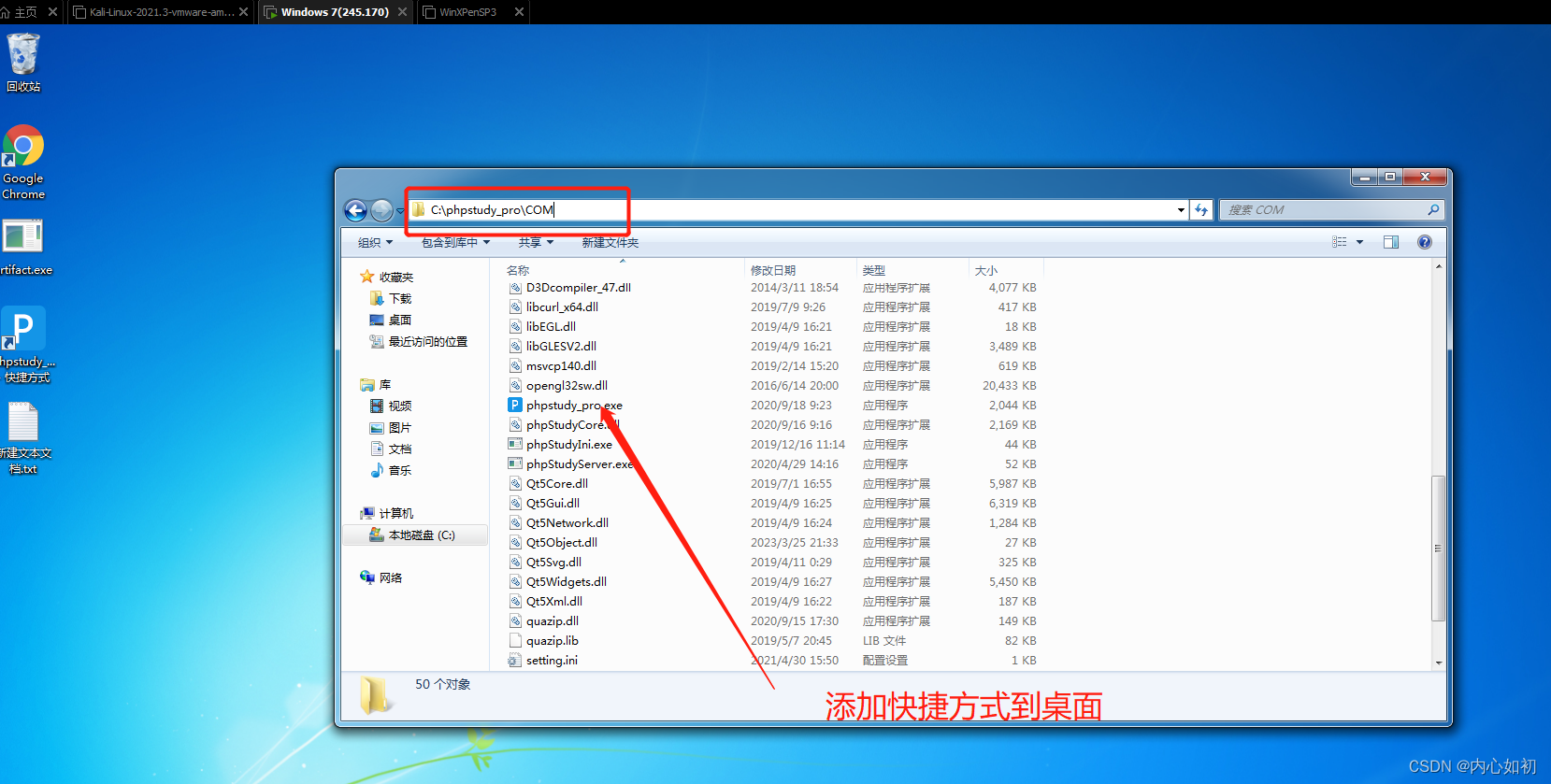Image resolution: width=1551 pixels, height=784 pixels.
Task: Click the search magnifier icon
Action: click(x=1433, y=209)
